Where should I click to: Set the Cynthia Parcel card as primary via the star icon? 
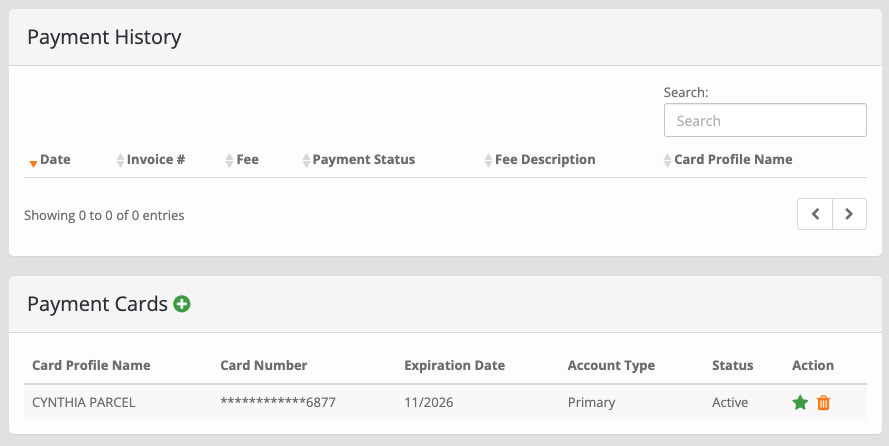click(800, 403)
